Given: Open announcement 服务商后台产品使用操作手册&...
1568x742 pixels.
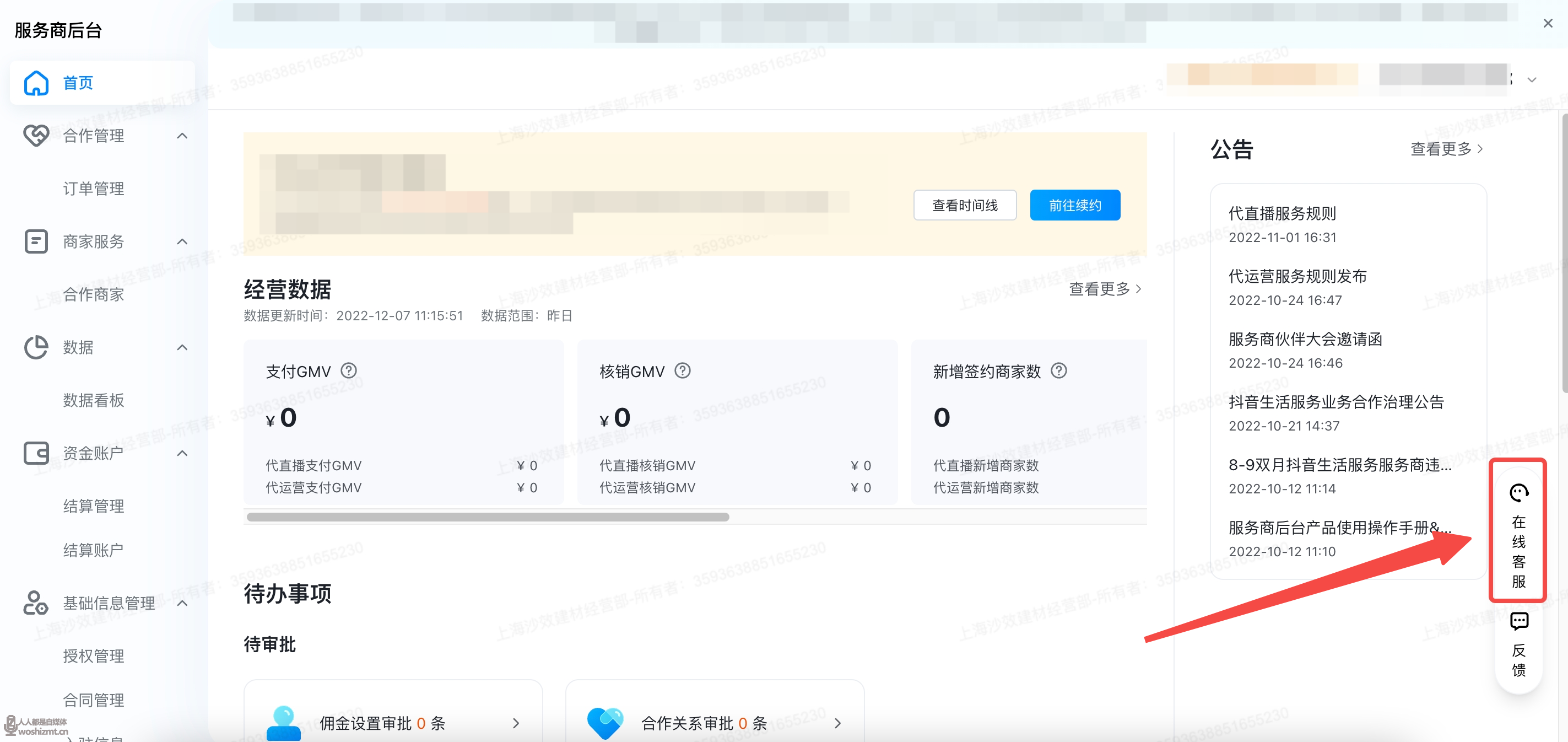Looking at the screenshot, I should coord(1340,527).
